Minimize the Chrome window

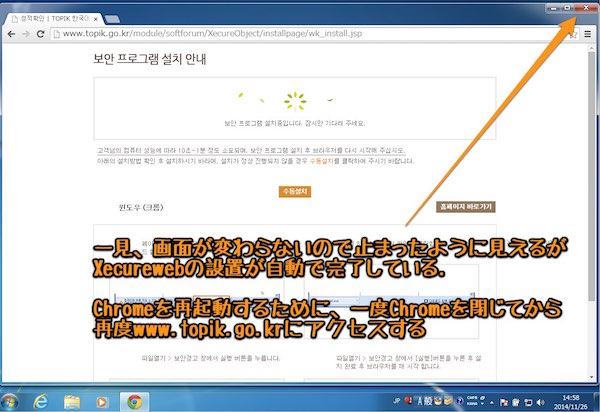(553, 8)
